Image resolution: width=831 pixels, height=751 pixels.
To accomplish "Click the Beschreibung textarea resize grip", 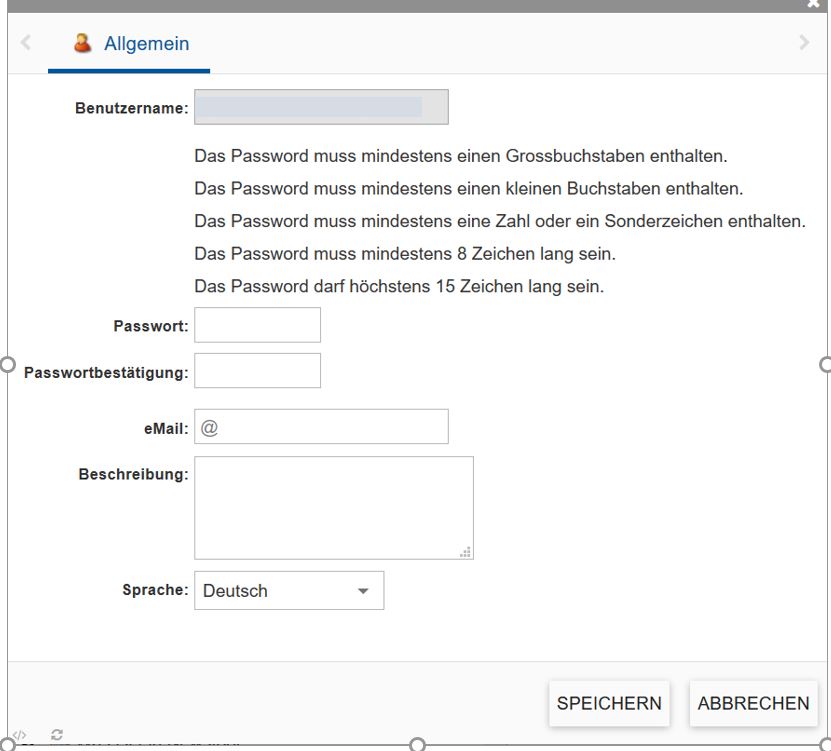I will 466,552.
